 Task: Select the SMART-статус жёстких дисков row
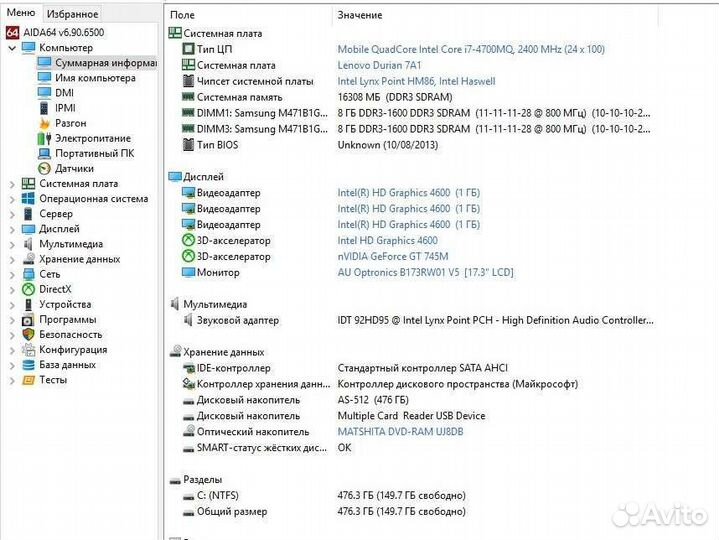[x=267, y=447]
